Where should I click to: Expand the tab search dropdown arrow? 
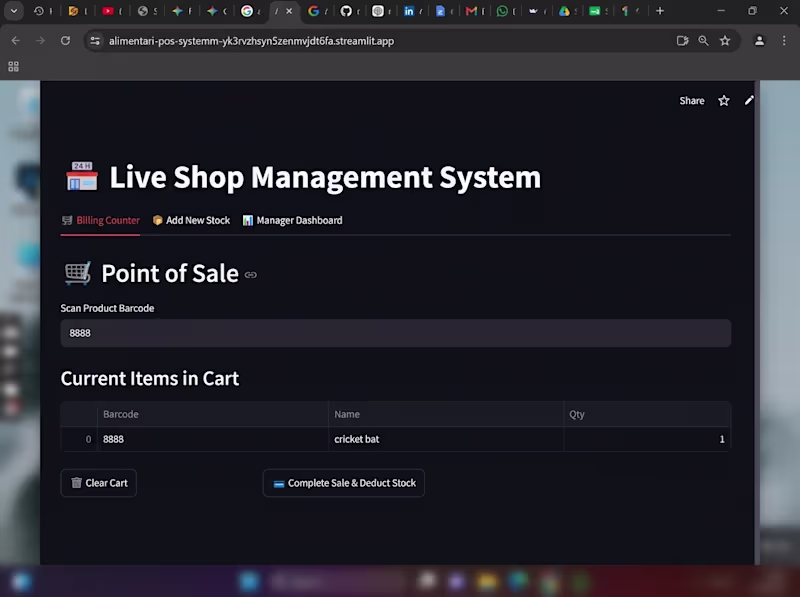14,11
